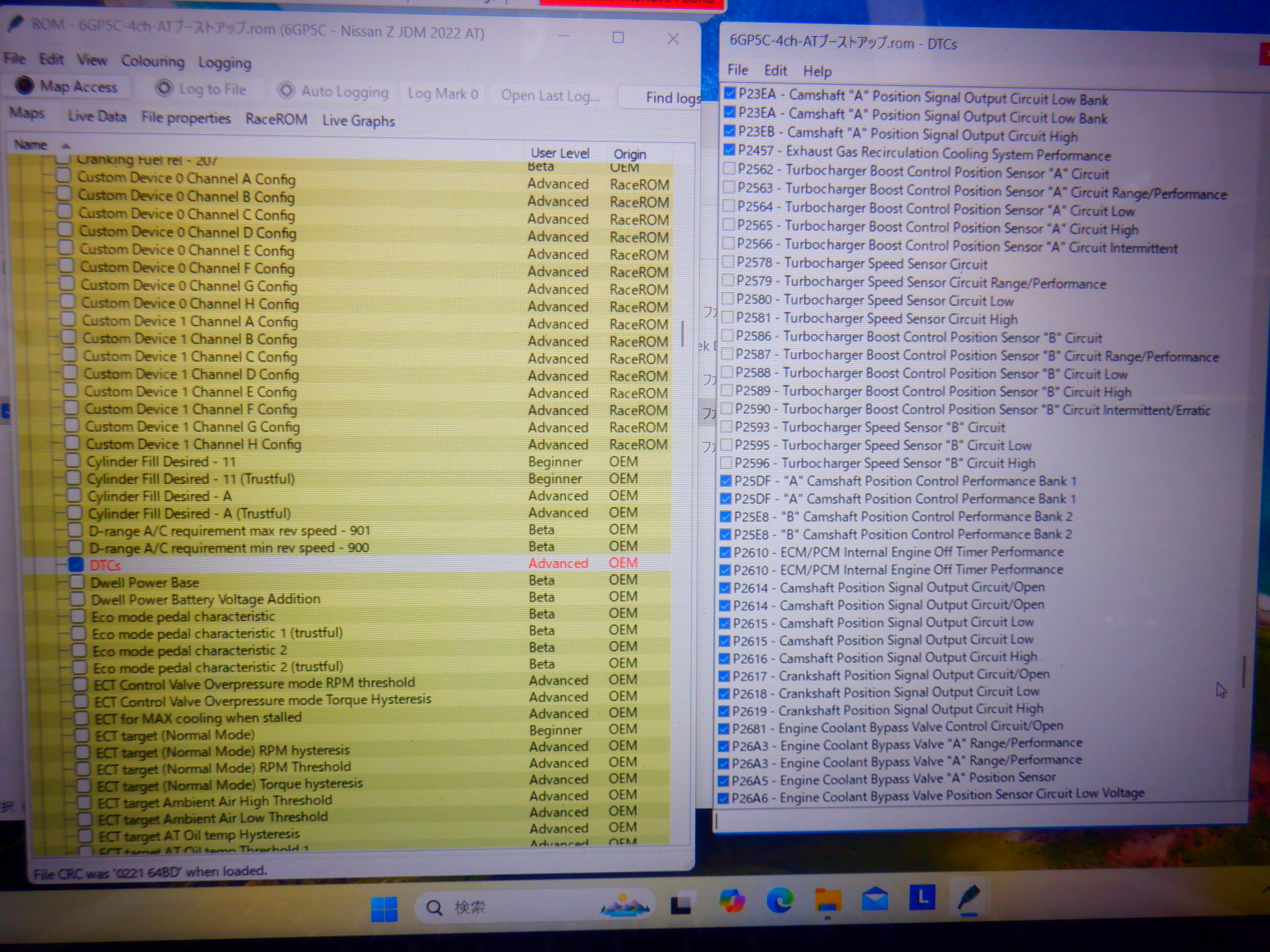
Task: Sort by User Level column header
Action: [x=560, y=153]
